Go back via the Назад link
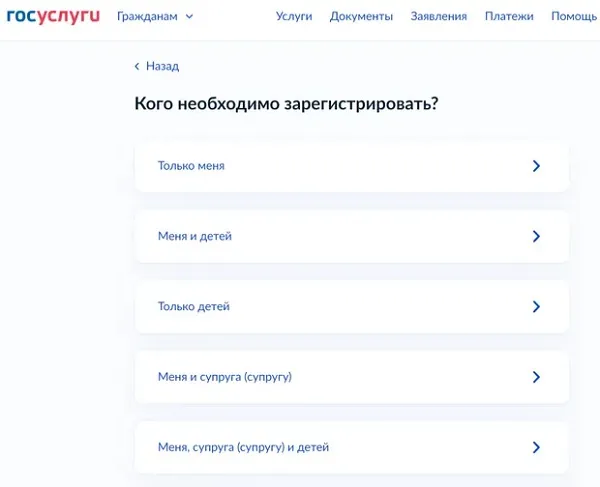The image size is (600, 487). [x=157, y=66]
